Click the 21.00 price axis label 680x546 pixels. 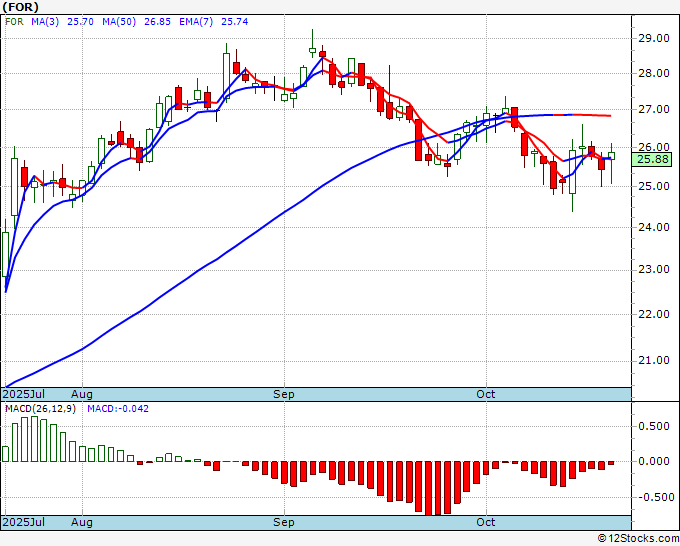[654, 360]
